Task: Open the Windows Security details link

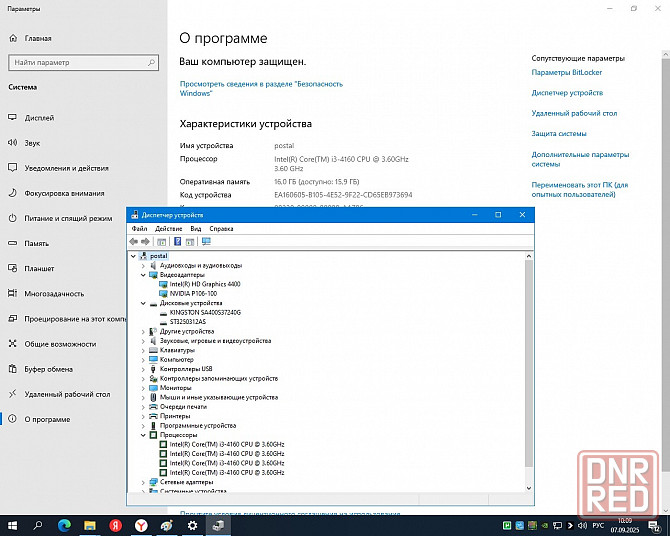Action: pyautogui.click(x=261, y=88)
